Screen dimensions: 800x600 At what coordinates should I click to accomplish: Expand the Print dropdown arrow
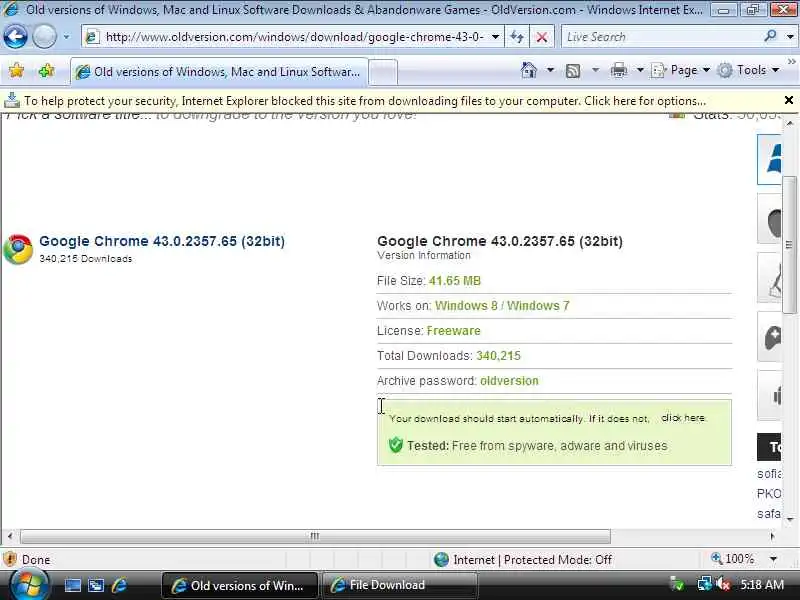click(640, 70)
